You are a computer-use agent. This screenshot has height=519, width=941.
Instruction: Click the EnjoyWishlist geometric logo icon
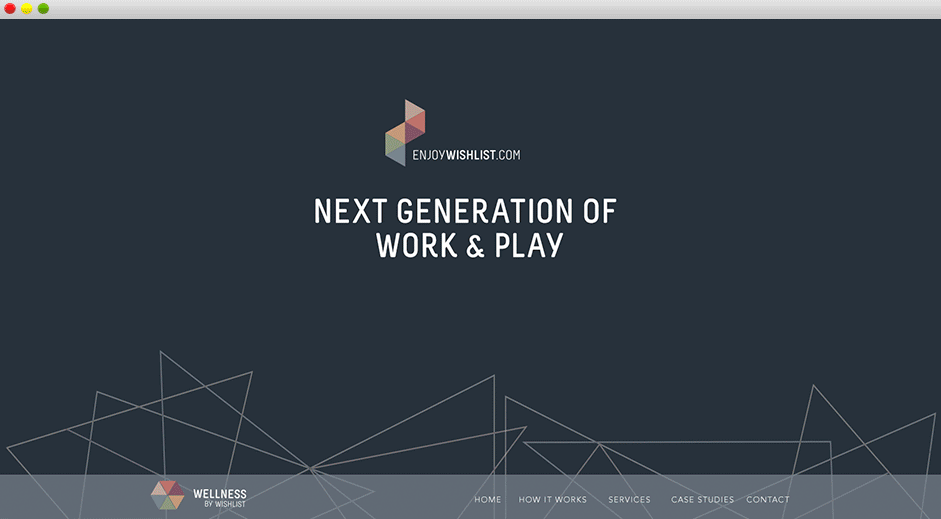[405, 133]
